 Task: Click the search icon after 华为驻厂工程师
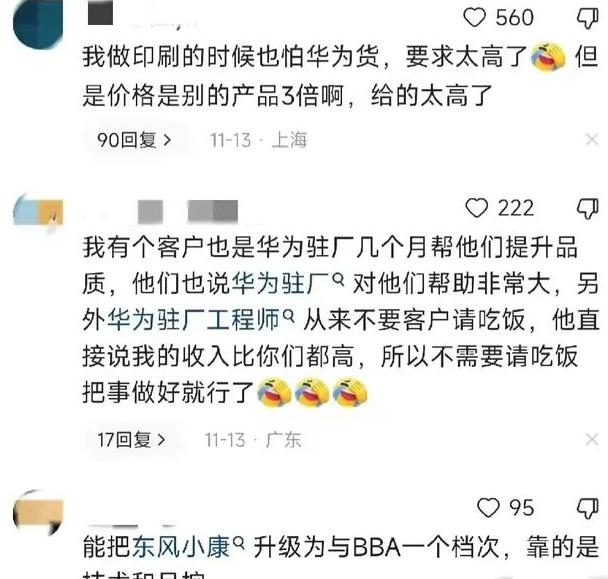[288, 314]
